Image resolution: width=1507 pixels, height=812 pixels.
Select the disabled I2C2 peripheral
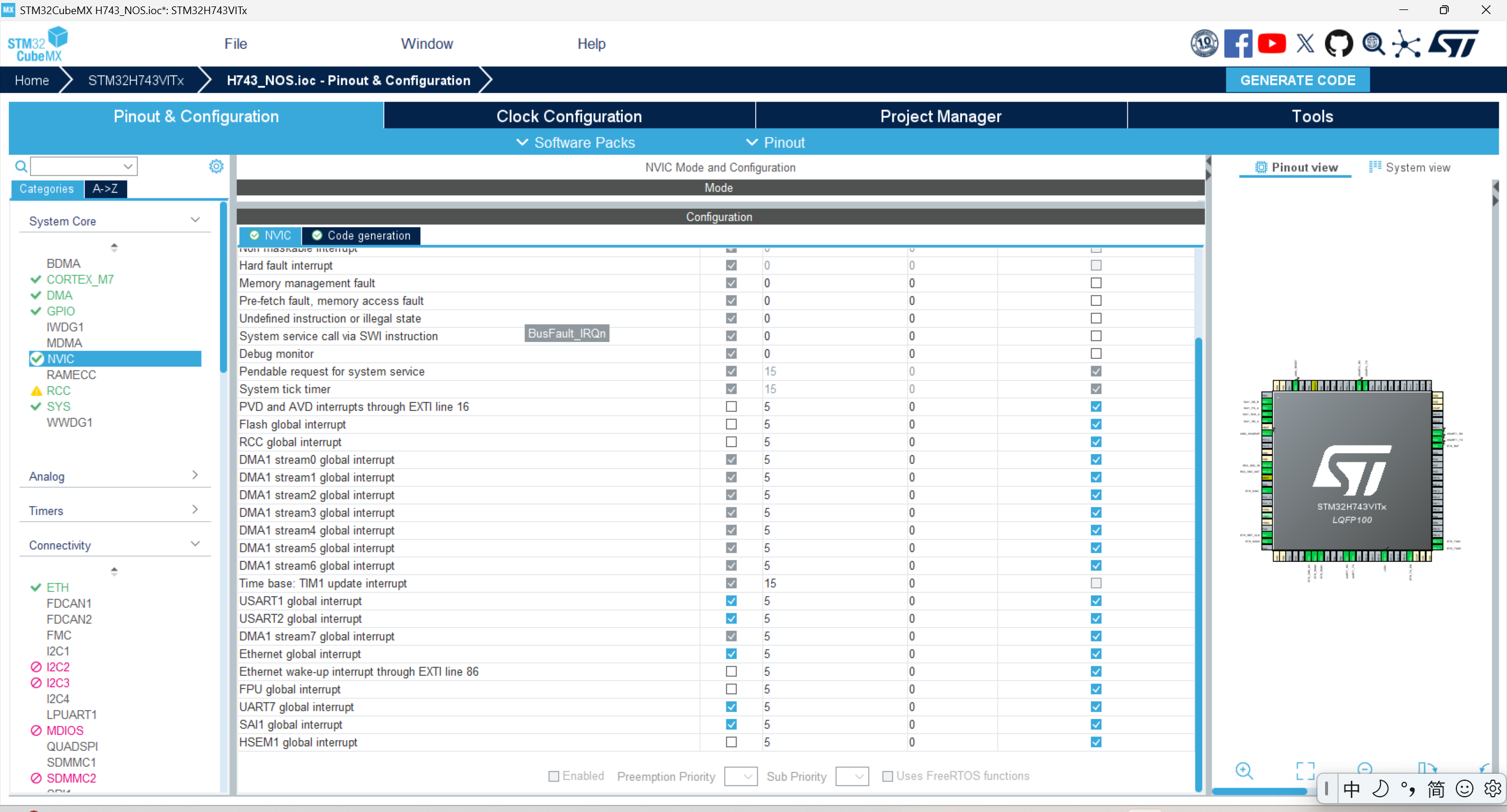point(58,667)
